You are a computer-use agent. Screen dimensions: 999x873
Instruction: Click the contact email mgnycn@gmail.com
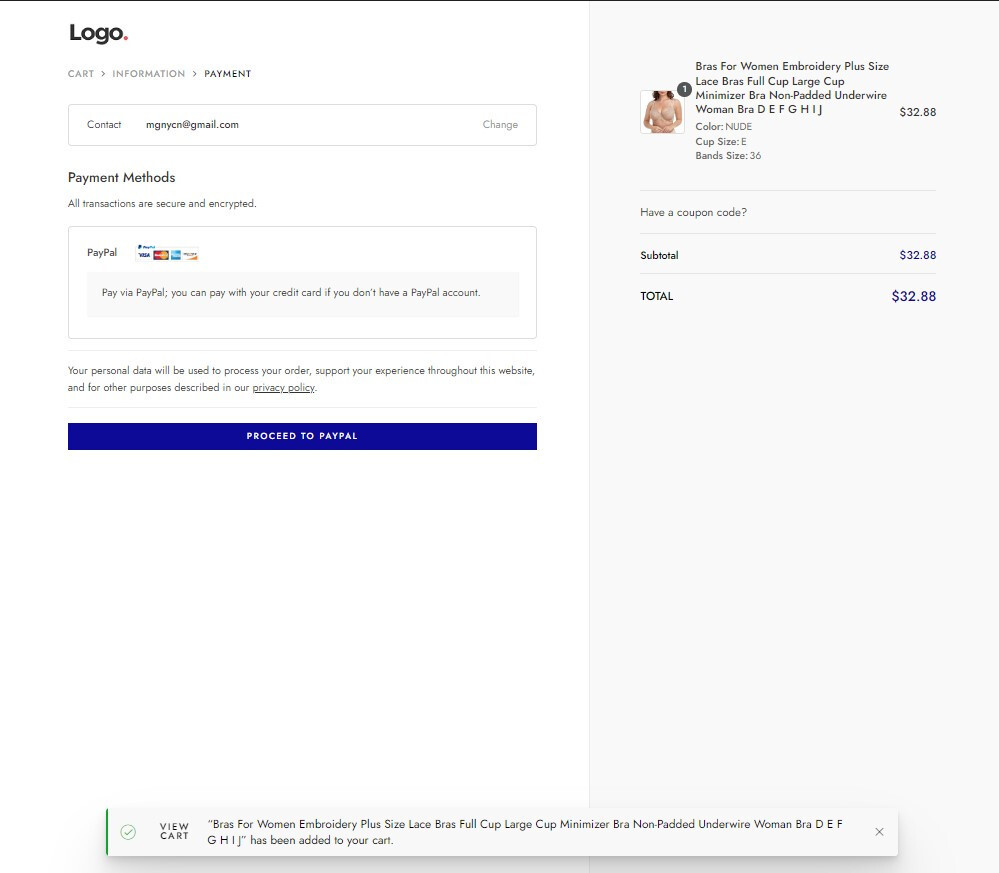pyautogui.click(x=192, y=125)
